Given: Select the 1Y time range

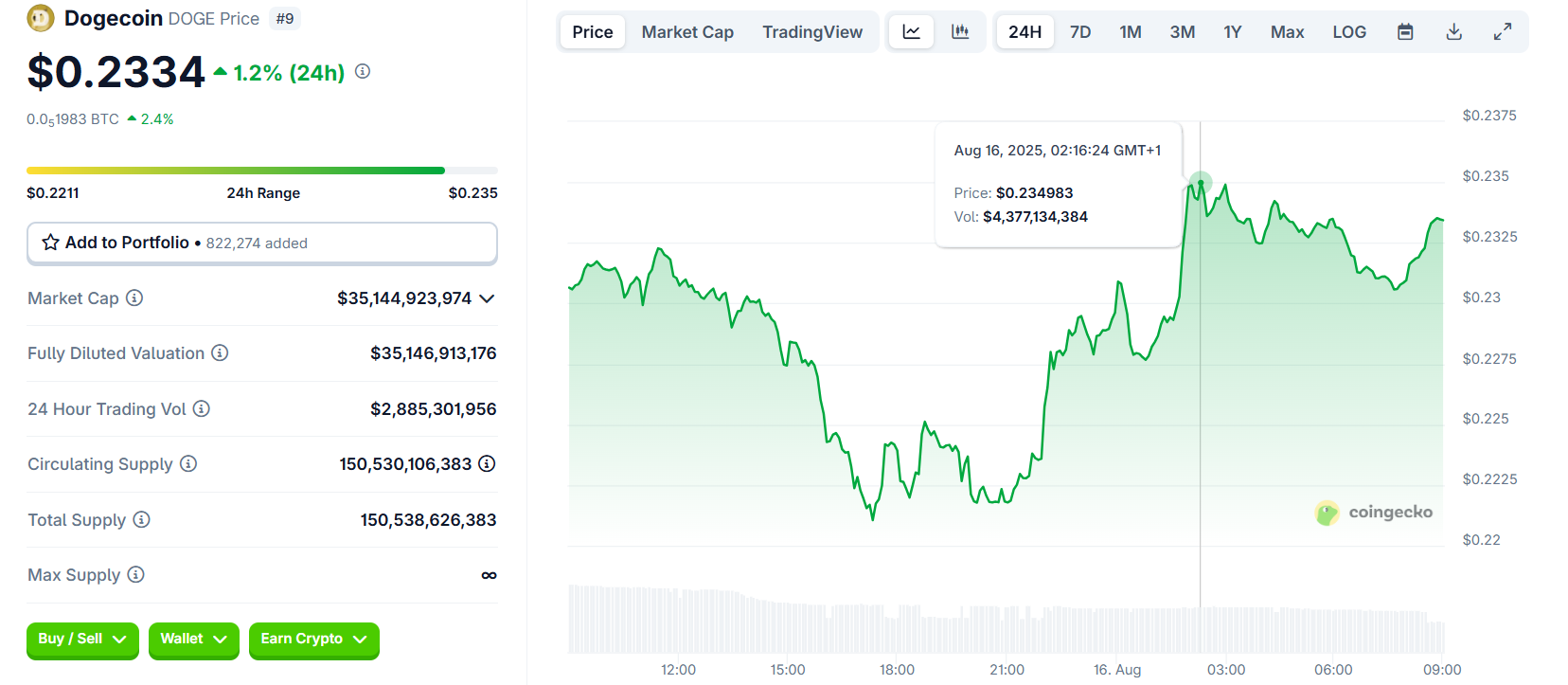Looking at the screenshot, I should click(1232, 32).
